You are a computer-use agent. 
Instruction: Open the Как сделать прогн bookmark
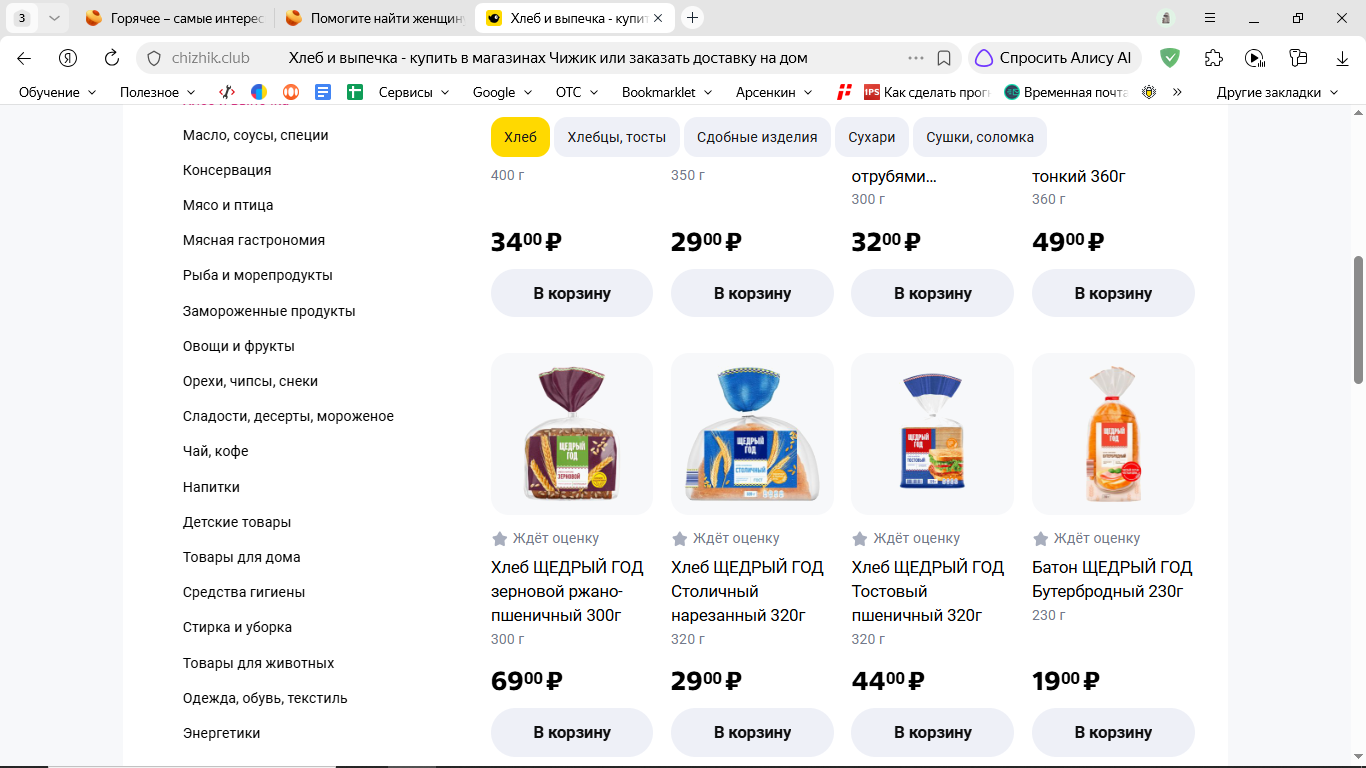pos(926,92)
